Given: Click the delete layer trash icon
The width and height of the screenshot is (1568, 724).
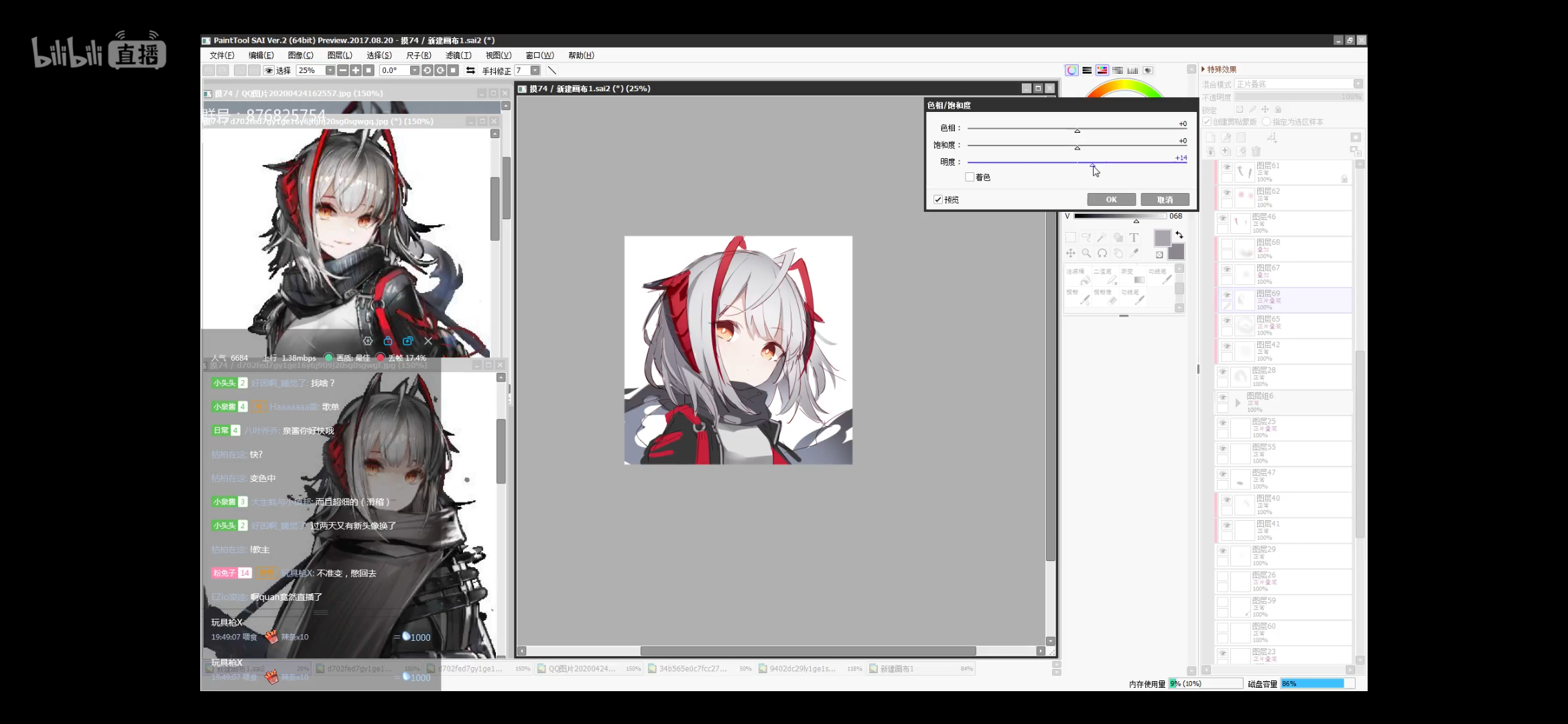Looking at the screenshot, I should tap(1256, 152).
